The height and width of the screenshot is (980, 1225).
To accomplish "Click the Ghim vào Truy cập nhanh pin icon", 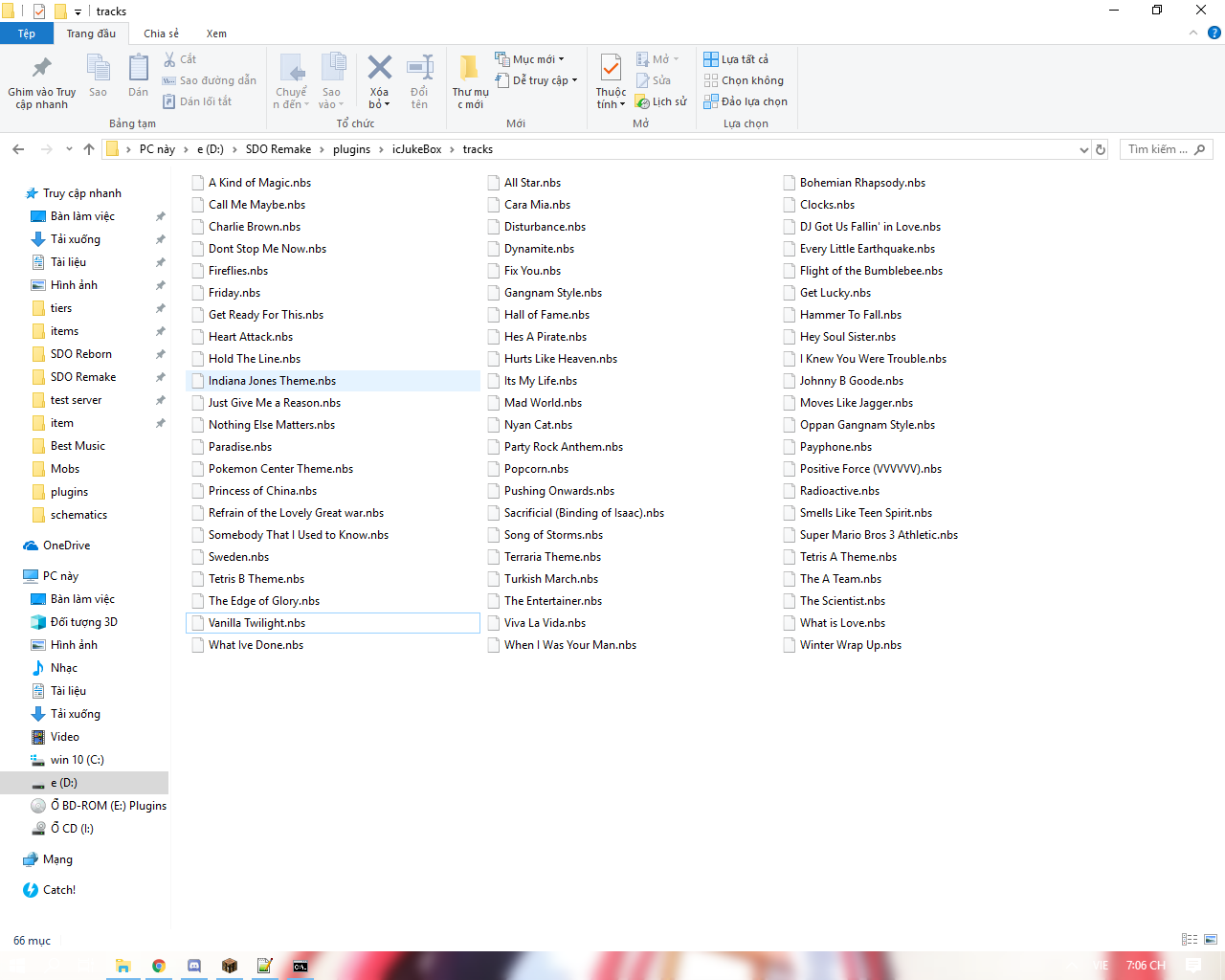I will coord(42,68).
